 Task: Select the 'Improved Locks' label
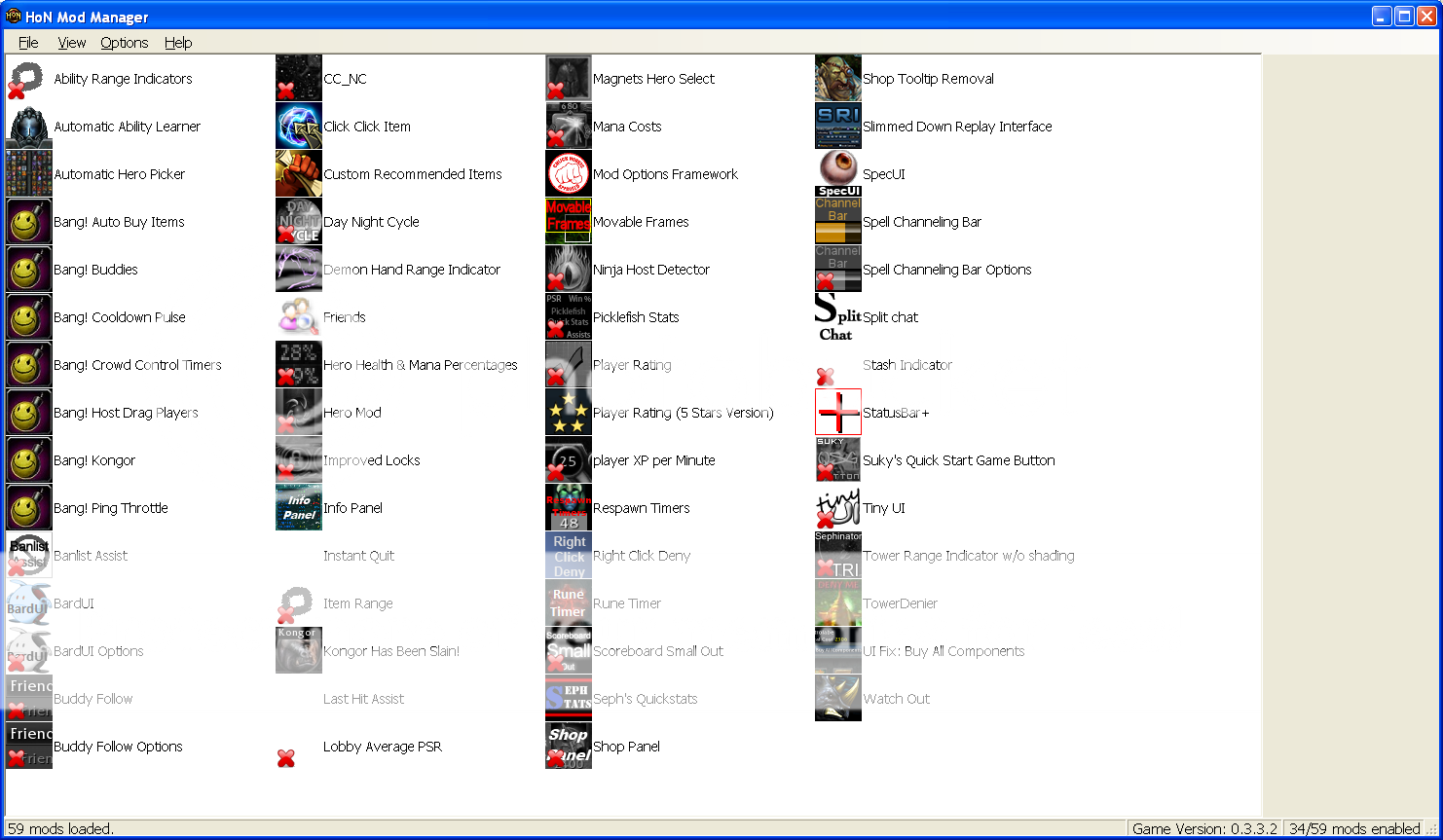(372, 460)
